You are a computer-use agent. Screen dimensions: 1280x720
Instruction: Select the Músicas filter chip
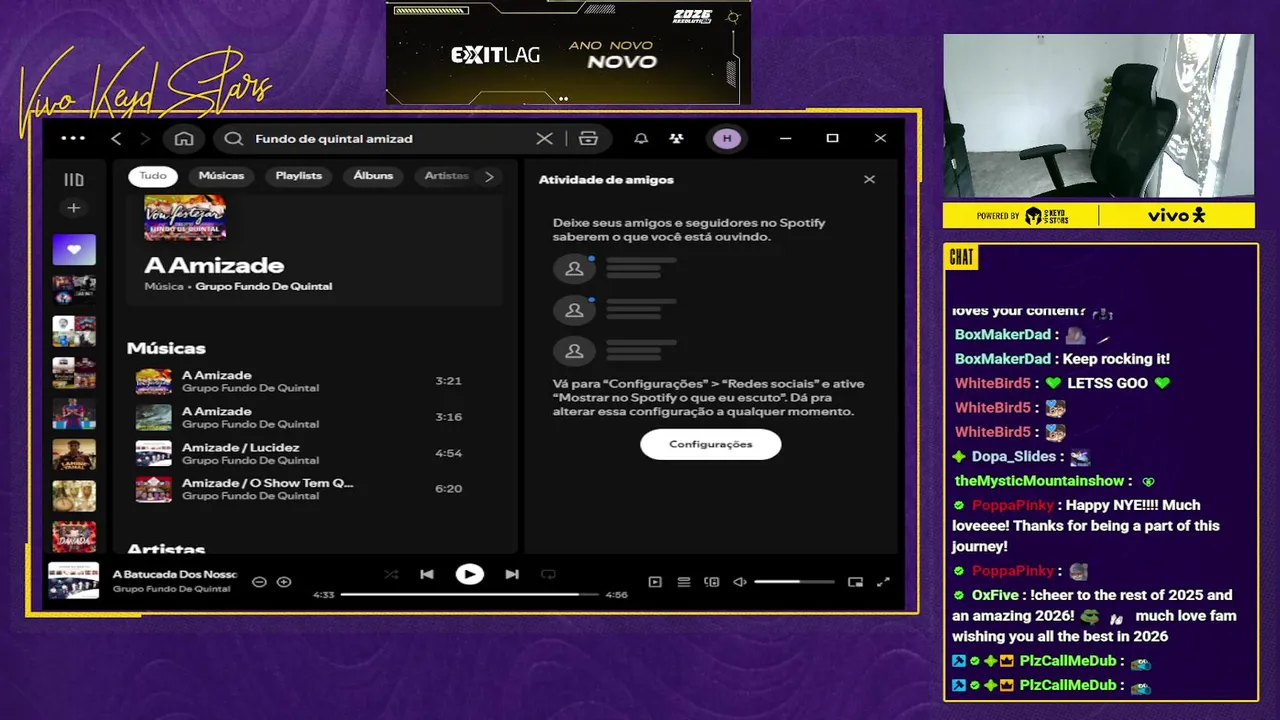click(221, 176)
